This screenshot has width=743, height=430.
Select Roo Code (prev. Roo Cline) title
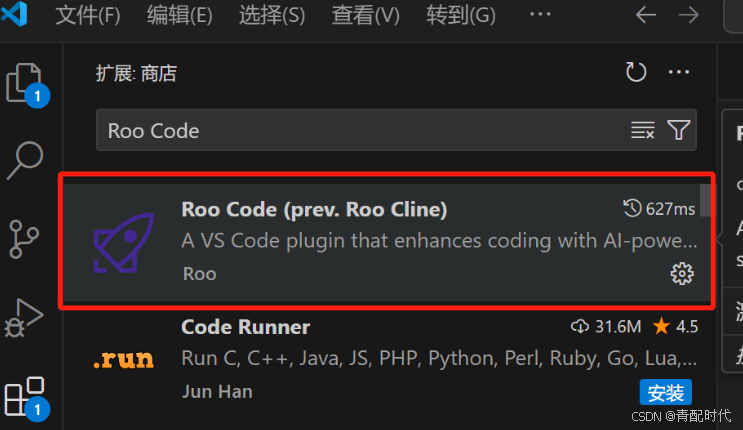point(314,209)
